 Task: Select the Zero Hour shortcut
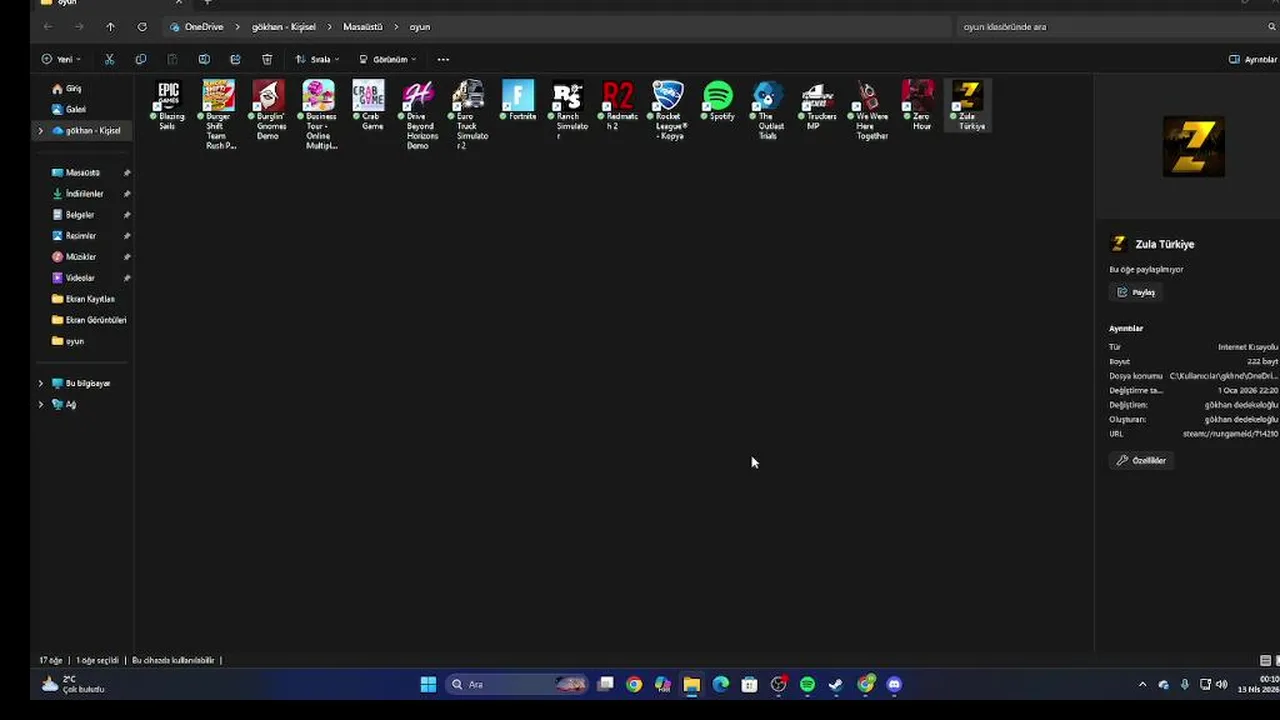tap(918, 106)
